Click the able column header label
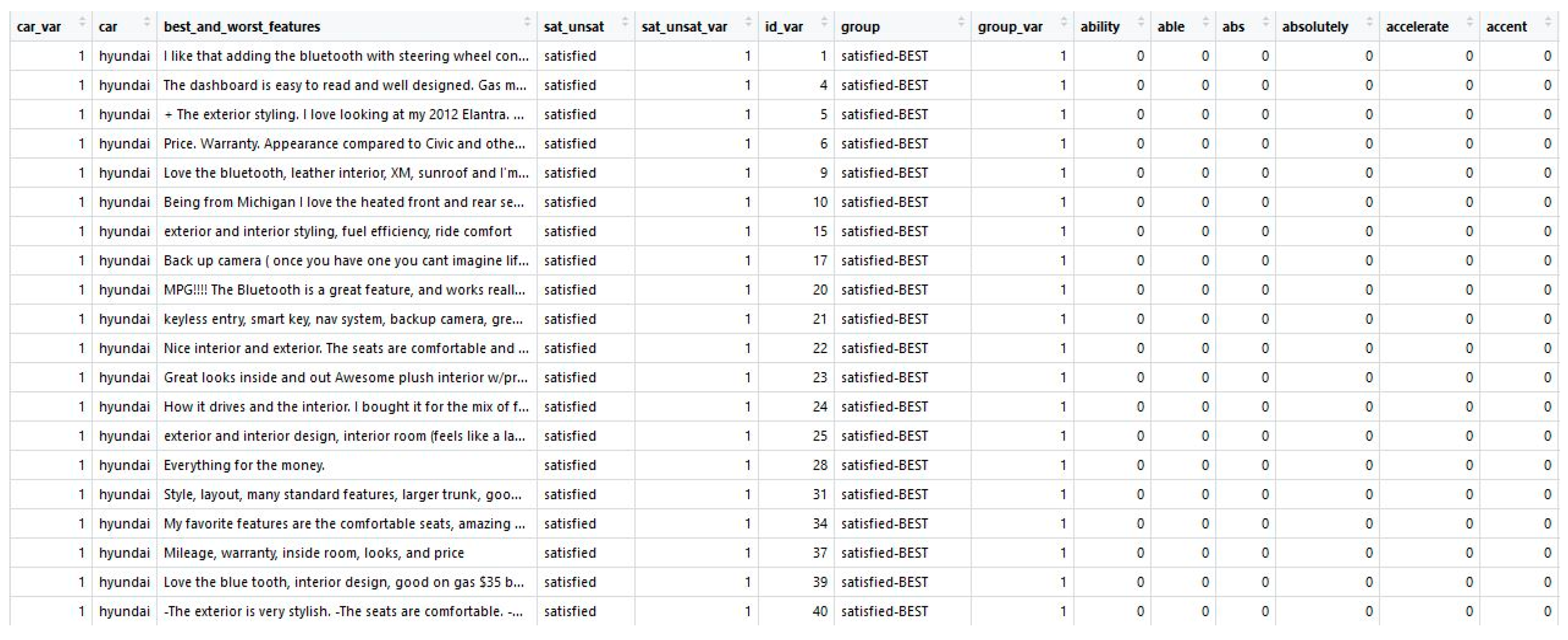Viewport: 1568px width, 640px height. coord(1171,27)
